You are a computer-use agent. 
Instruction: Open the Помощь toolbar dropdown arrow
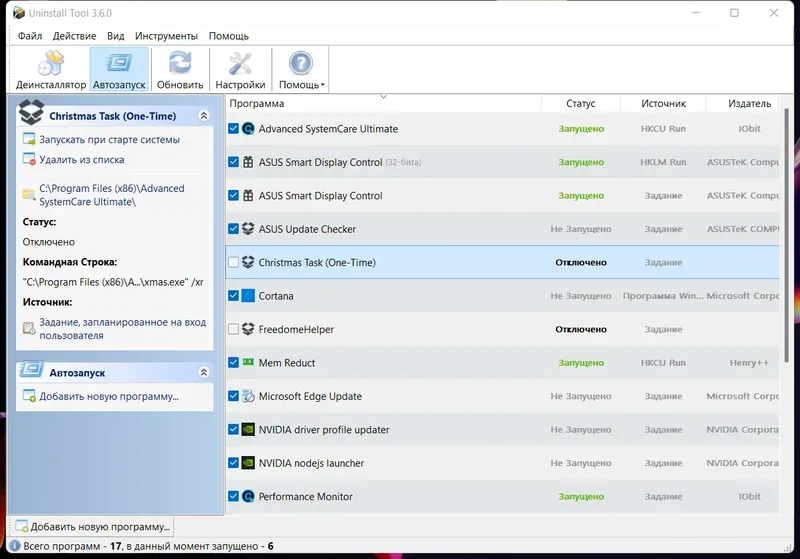[322, 85]
